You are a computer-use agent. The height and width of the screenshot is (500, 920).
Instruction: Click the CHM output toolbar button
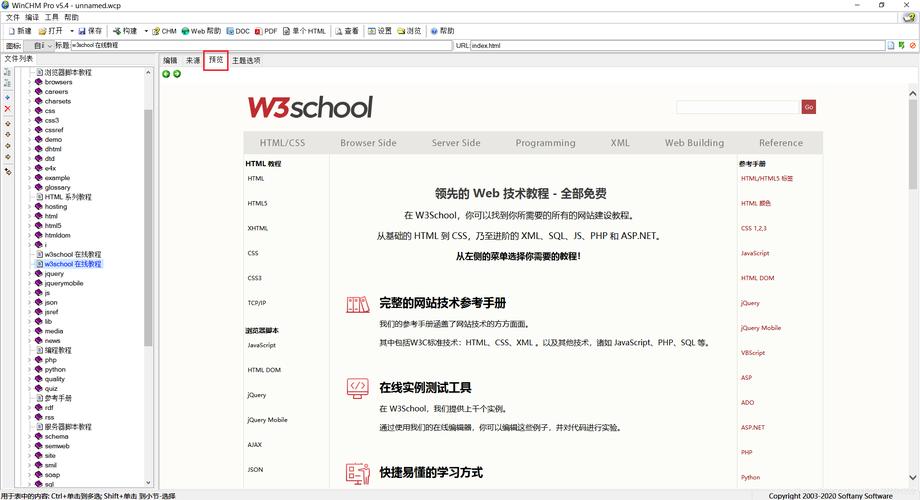[x=164, y=31]
